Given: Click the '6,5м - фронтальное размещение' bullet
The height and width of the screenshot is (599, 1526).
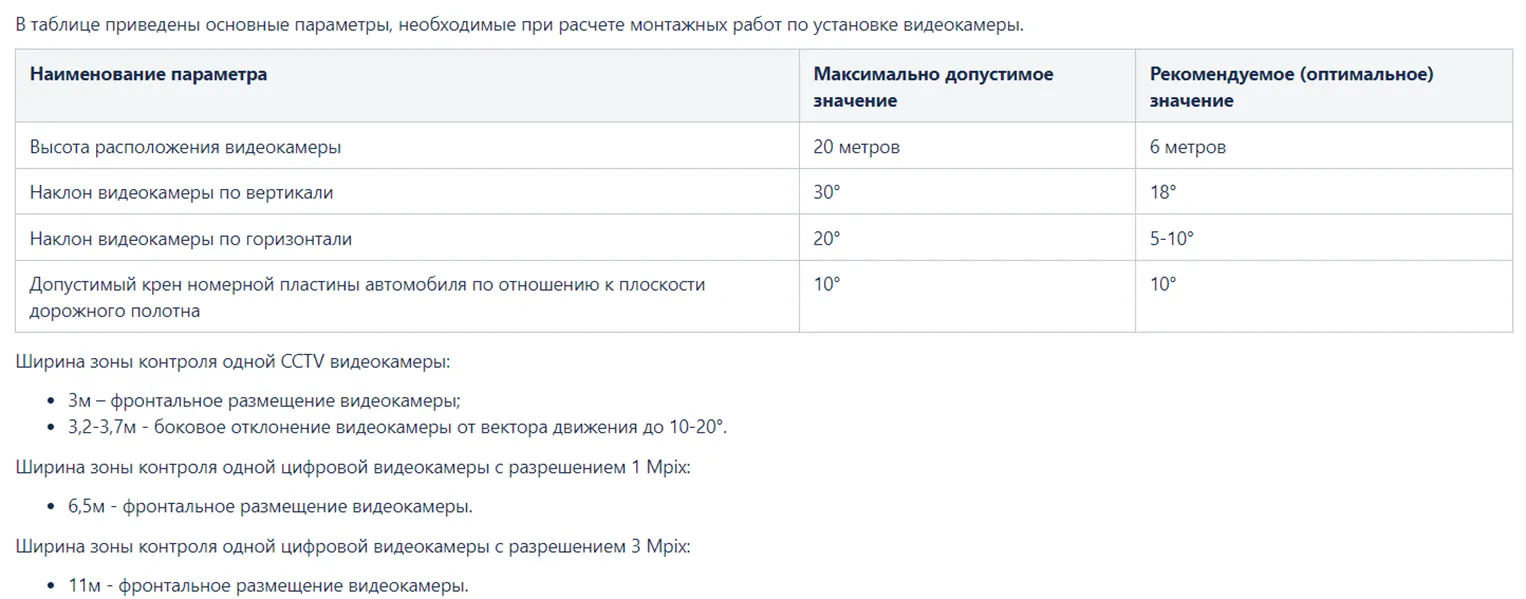Looking at the screenshot, I should 270,506.
